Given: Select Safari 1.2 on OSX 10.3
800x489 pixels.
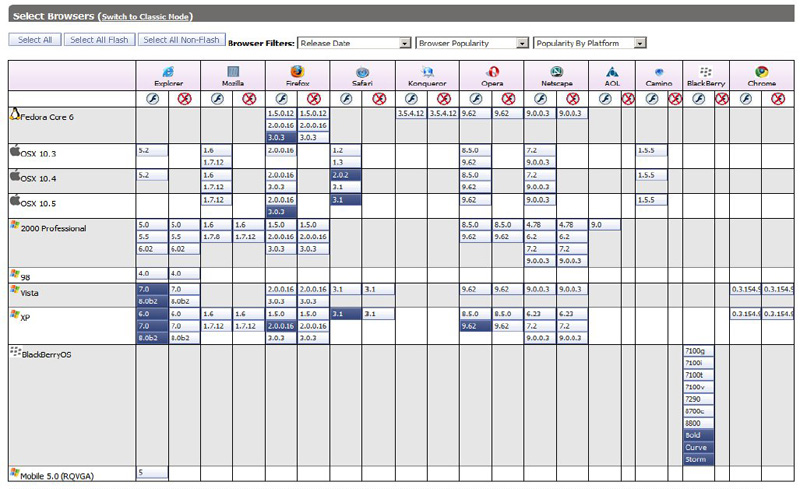Looking at the screenshot, I should [x=346, y=151].
